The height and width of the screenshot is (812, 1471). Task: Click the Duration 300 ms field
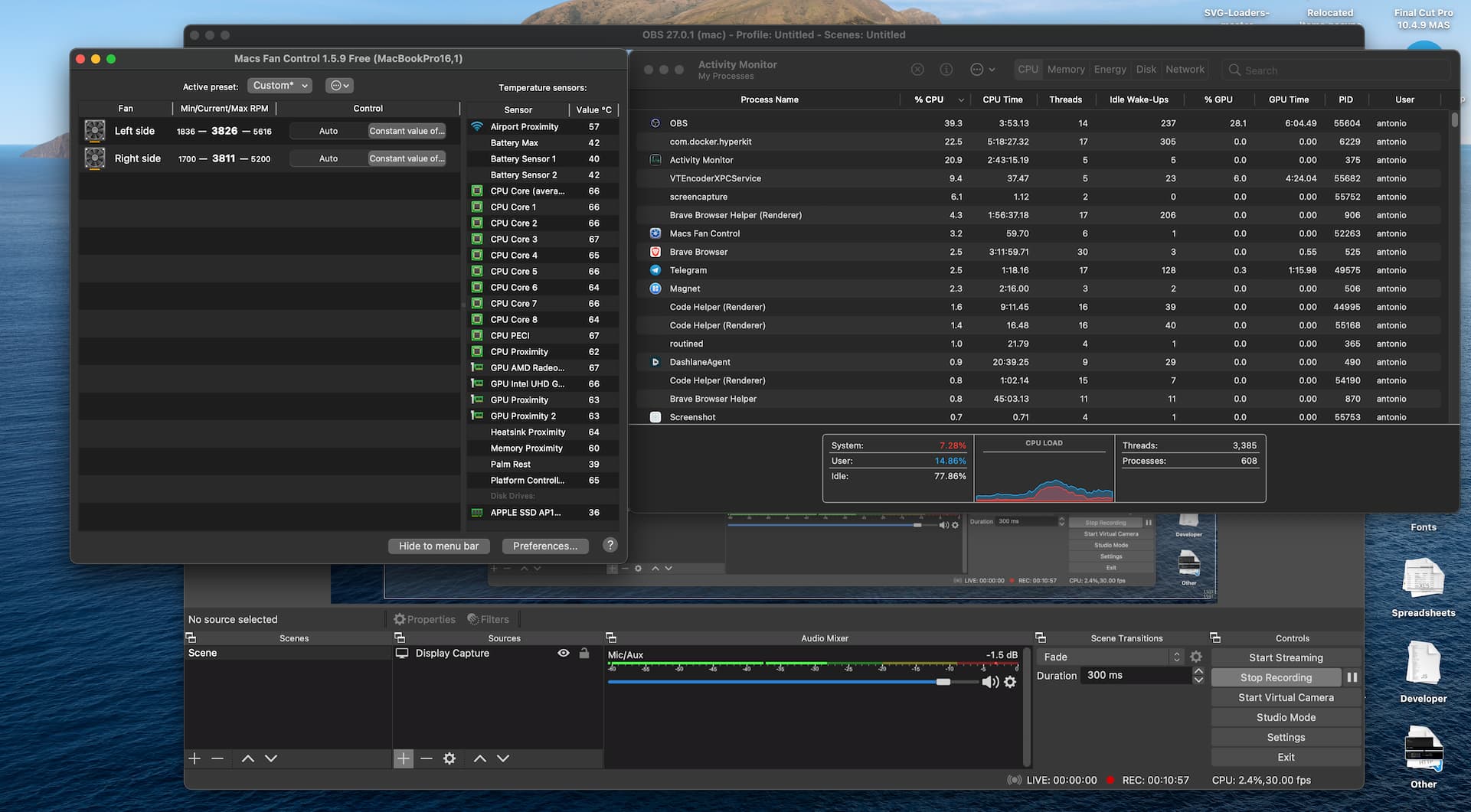click(x=1135, y=675)
